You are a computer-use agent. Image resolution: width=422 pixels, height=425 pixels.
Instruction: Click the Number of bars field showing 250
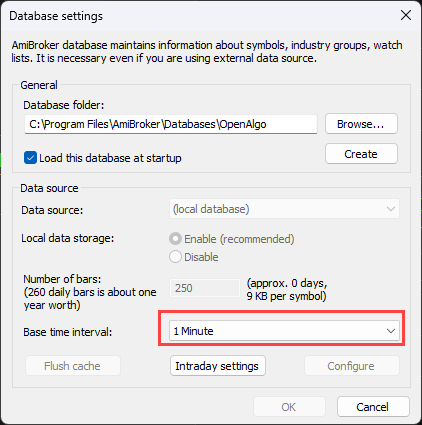point(205,288)
